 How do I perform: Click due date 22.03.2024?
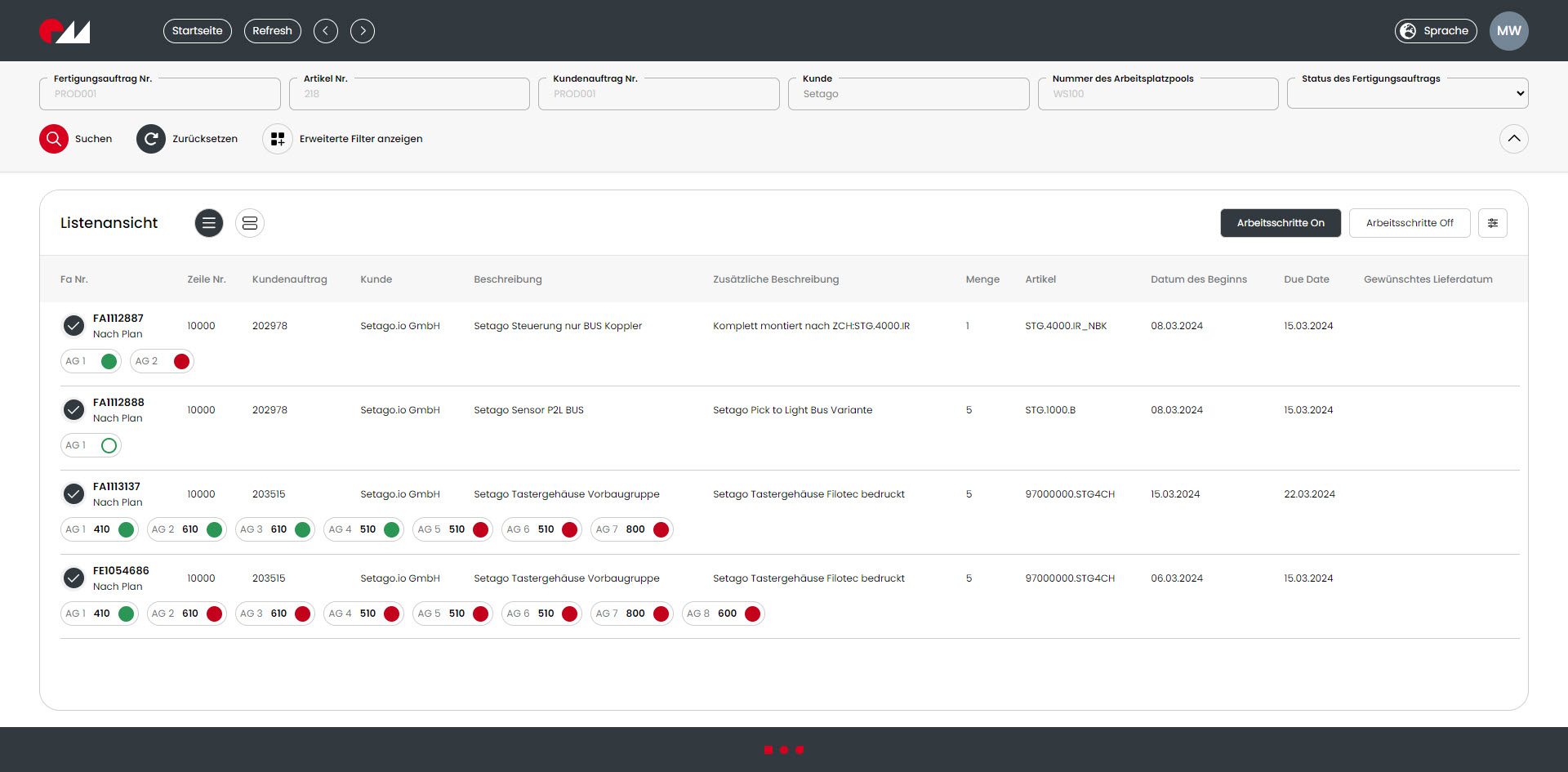(1309, 494)
